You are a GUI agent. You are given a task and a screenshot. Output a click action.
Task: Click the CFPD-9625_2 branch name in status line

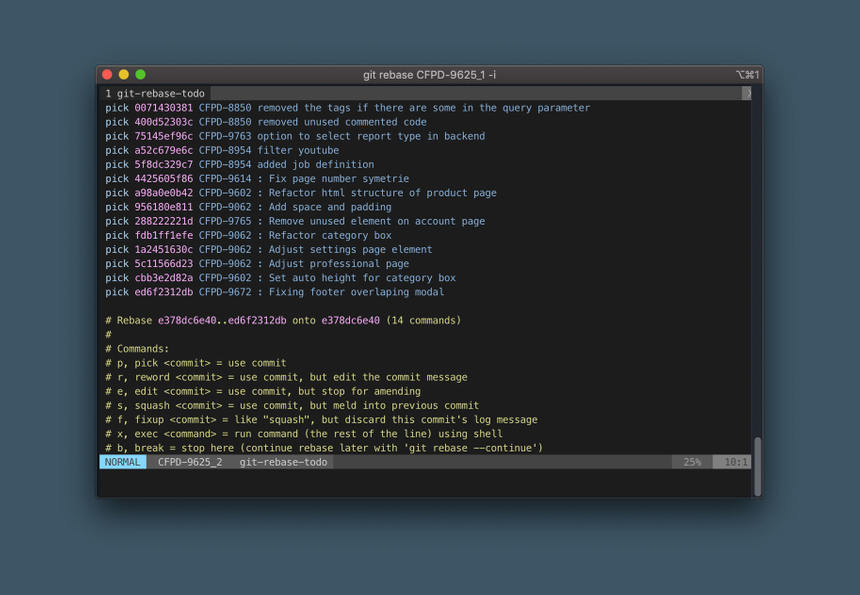[x=190, y=462]
